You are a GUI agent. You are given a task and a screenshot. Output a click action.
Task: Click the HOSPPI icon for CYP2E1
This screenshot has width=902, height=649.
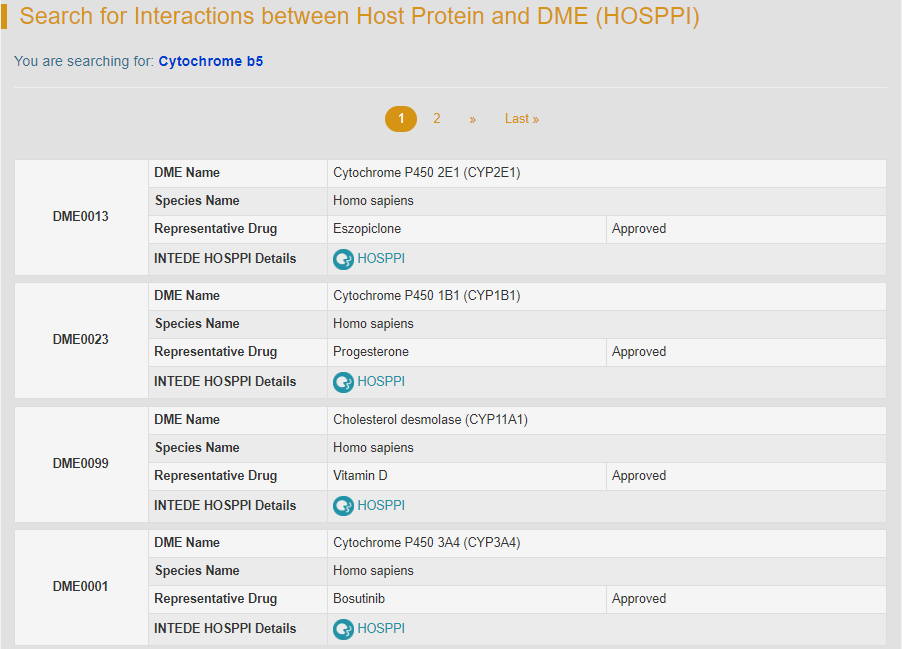(343, 259)
